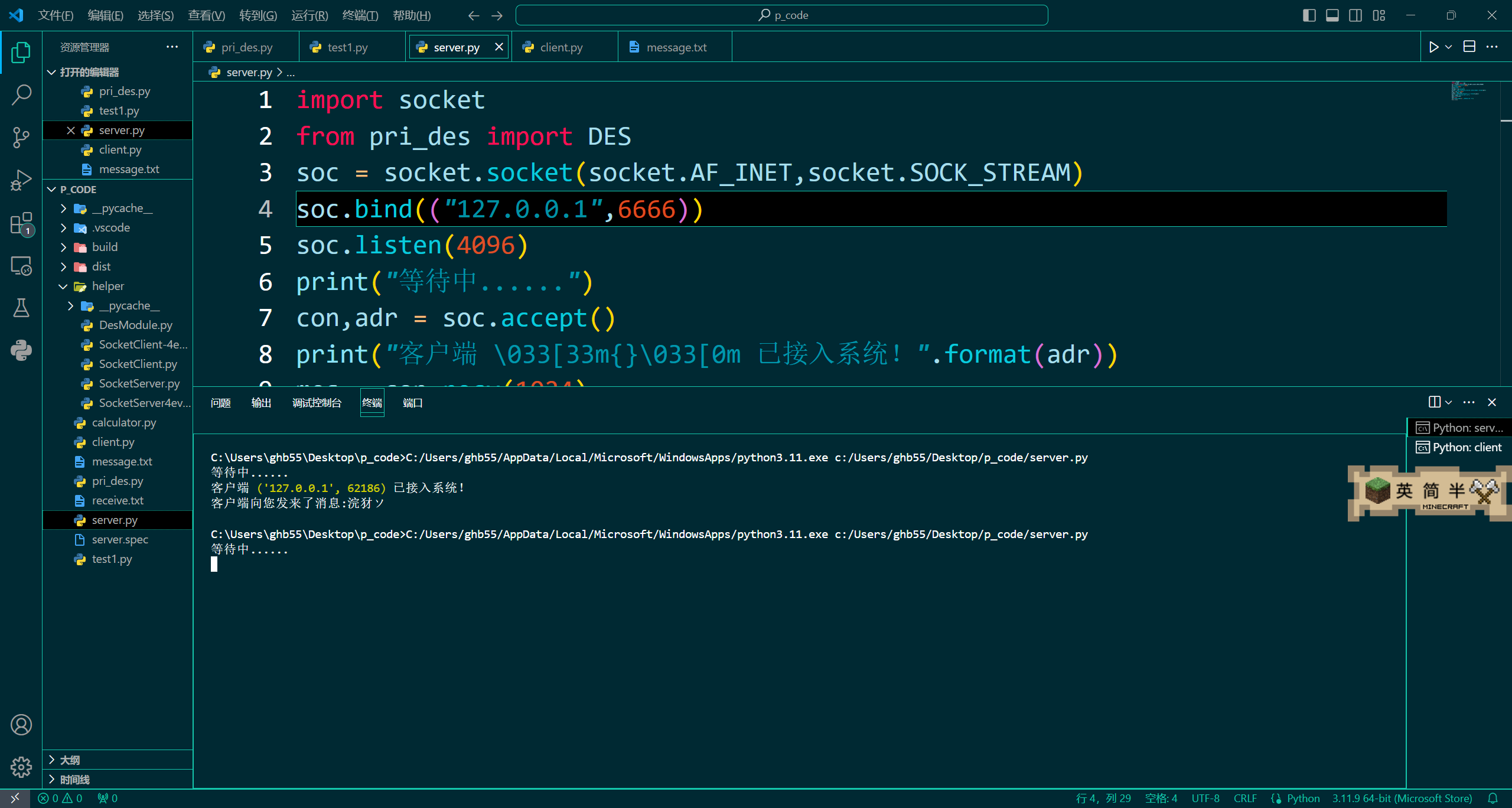The image size is (1512, 808).
Task: Expand the 大纲 outline section
Action: coord(70,760)
